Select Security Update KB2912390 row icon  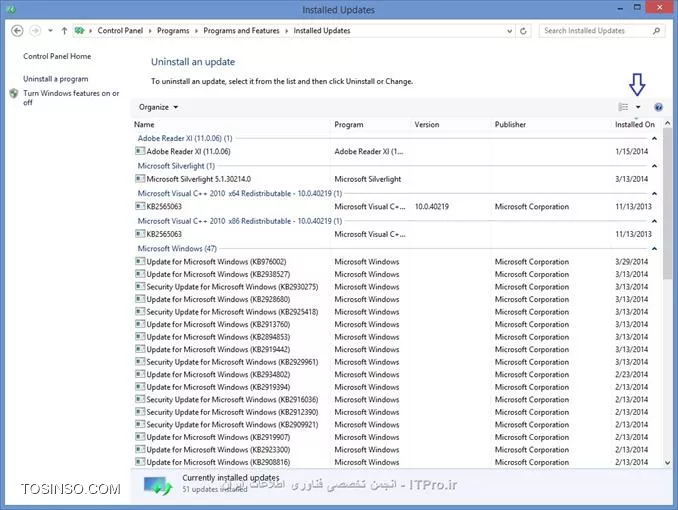(140, 412)
